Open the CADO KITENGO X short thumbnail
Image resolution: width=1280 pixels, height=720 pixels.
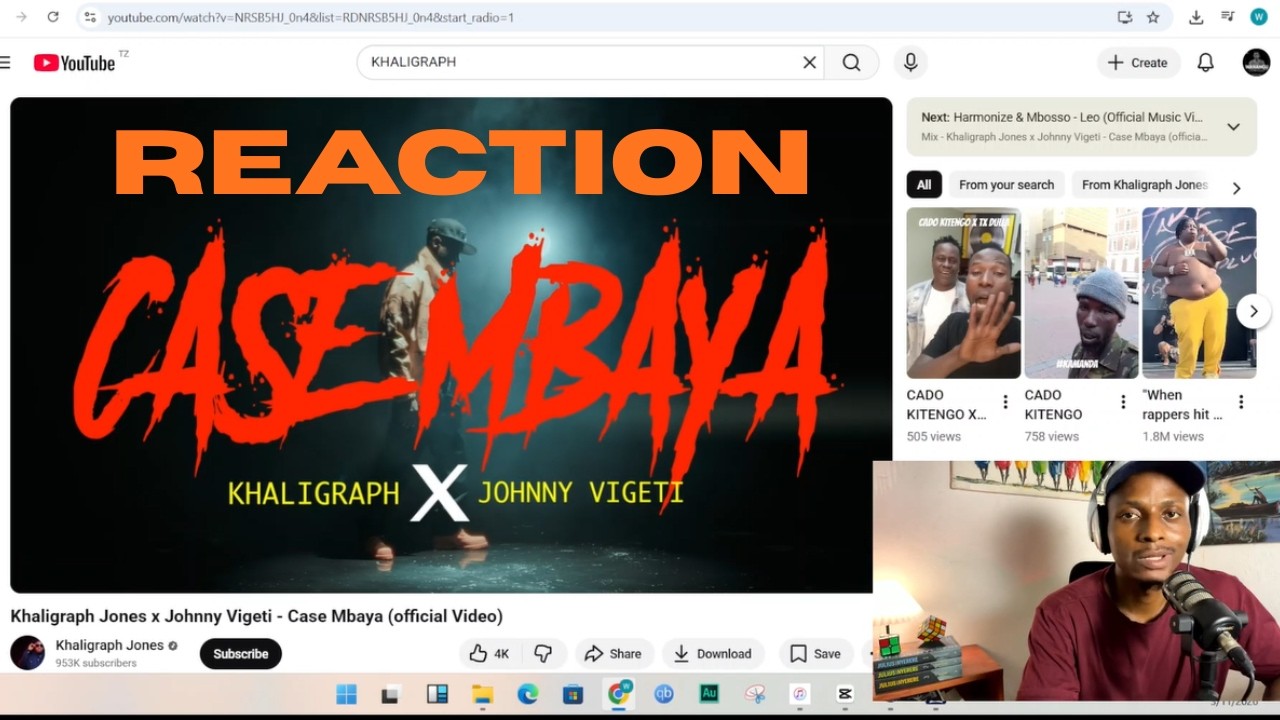963,293
